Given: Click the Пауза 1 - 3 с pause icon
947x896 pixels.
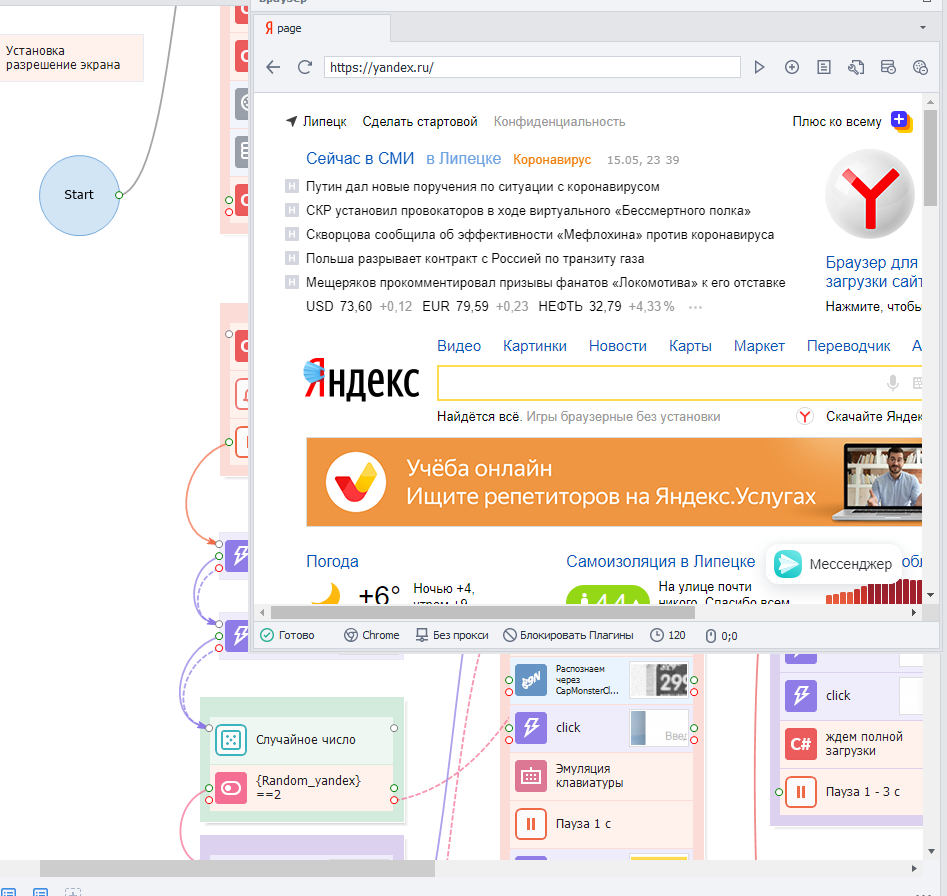Looking at the screenshot, I should click(800, 792).
